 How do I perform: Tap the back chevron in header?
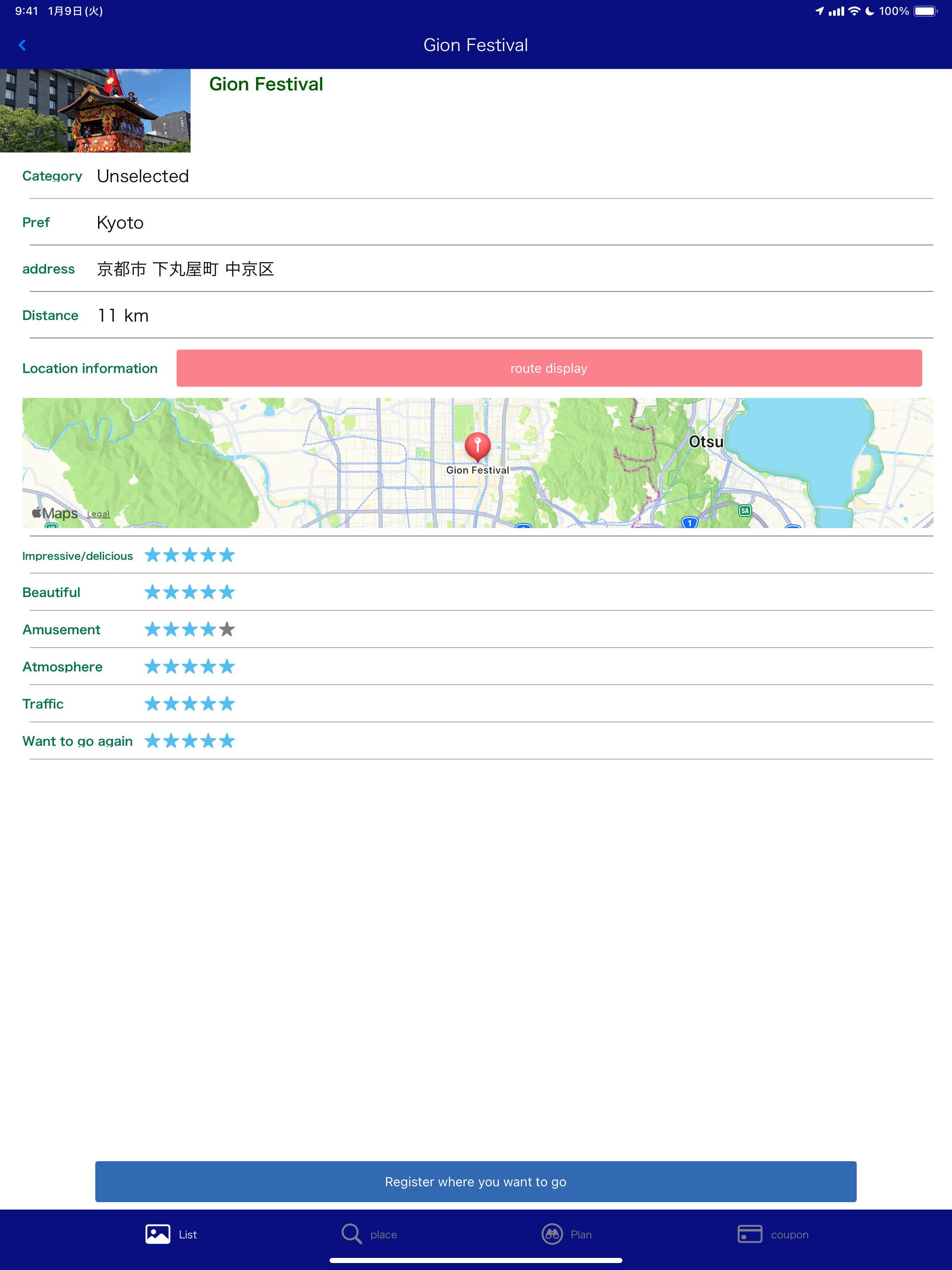click(22, 45)
